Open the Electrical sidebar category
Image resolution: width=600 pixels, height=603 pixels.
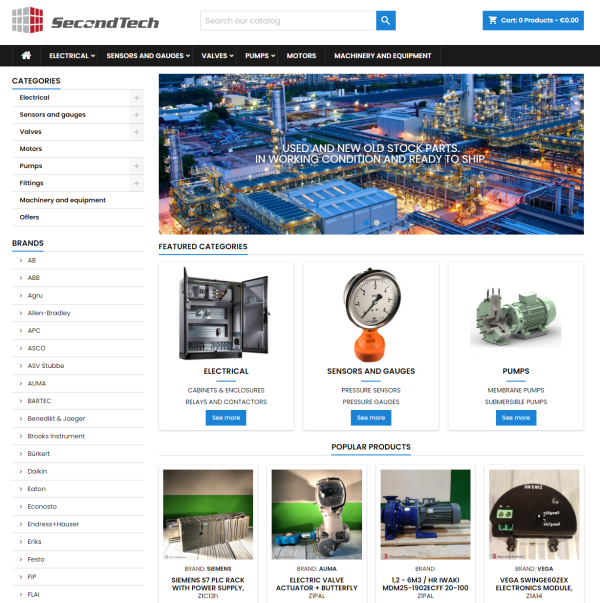coord(35,97)
